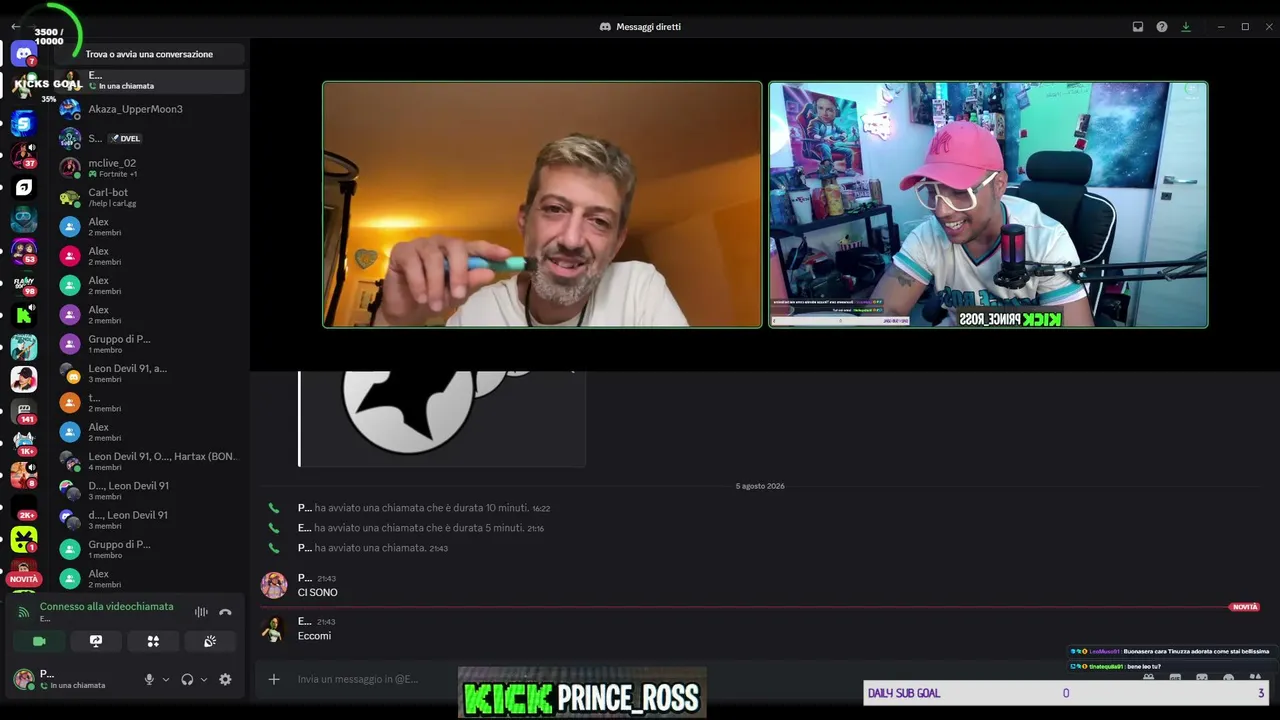Open own profile avatar panel

tap(23, 679)
